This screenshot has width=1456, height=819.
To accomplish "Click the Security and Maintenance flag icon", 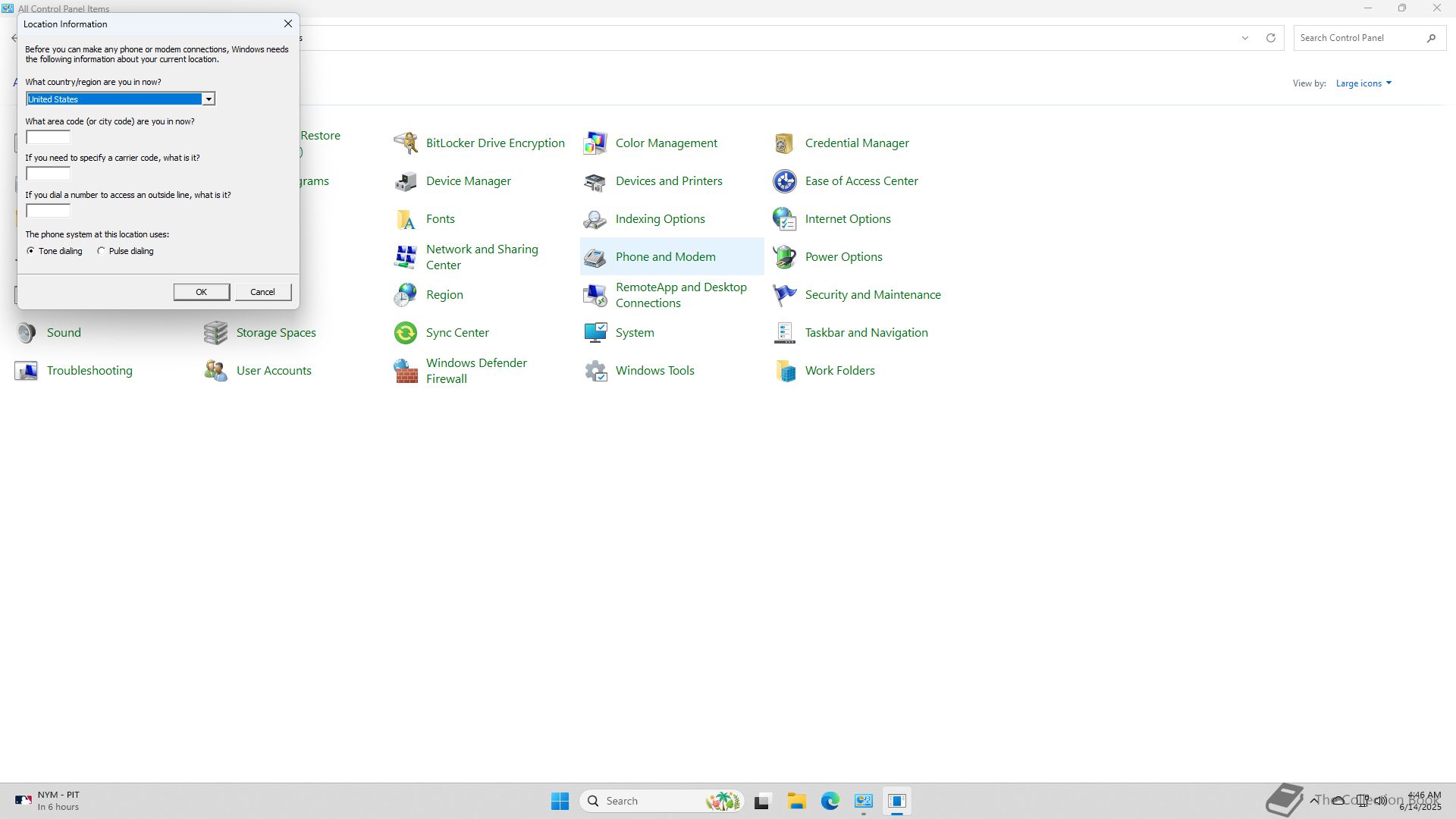I will (785, 294).
